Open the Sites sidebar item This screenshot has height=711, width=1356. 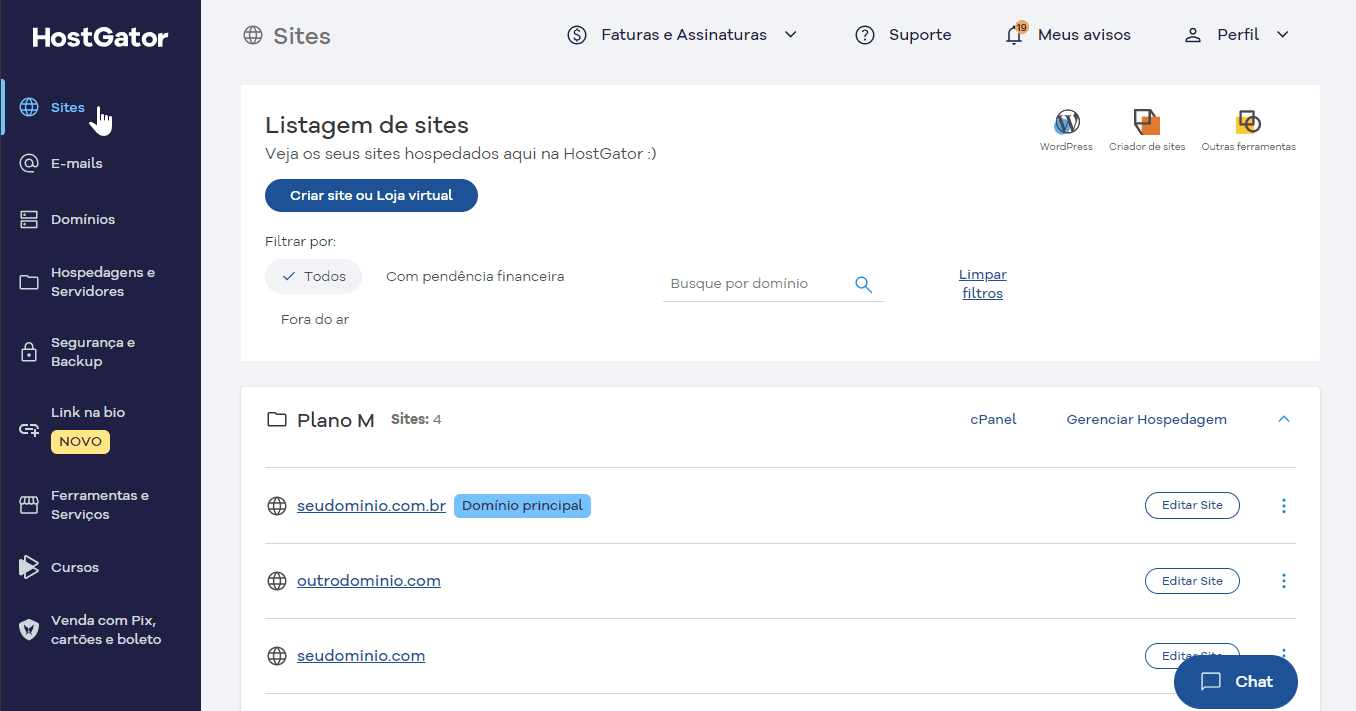pyautogui.click(x=68, y=108)
